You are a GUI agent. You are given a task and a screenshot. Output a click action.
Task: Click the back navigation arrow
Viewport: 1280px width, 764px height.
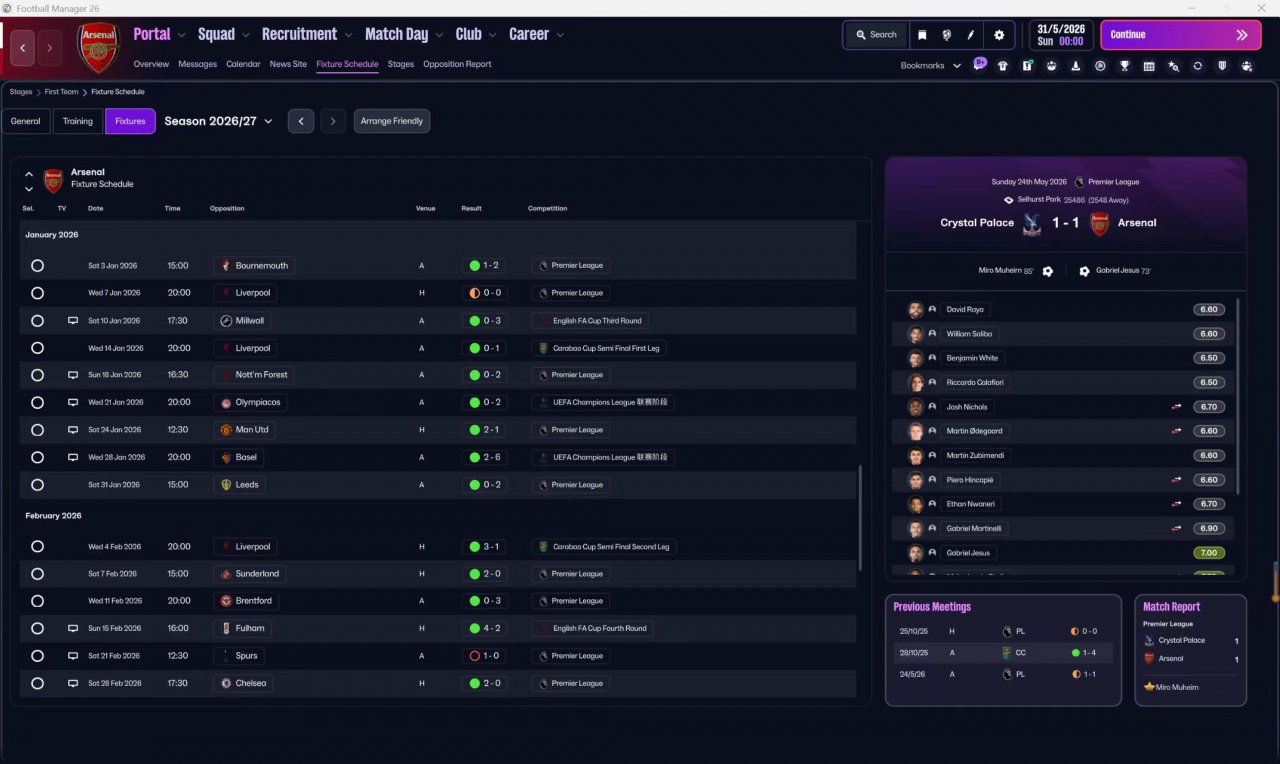pyautogui.click(x=24, y=48)
